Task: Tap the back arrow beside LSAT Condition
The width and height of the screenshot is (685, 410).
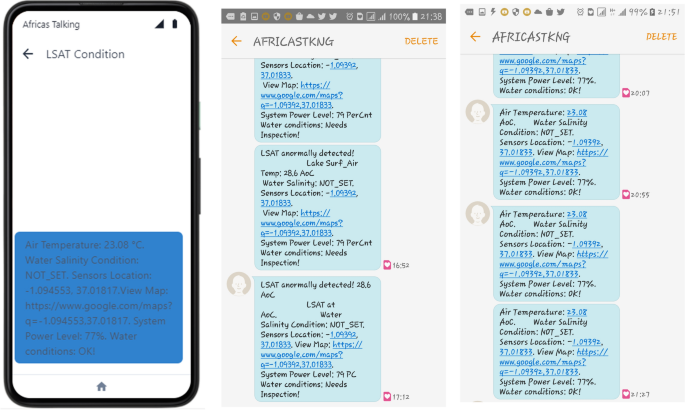Action: pos(28,54)
